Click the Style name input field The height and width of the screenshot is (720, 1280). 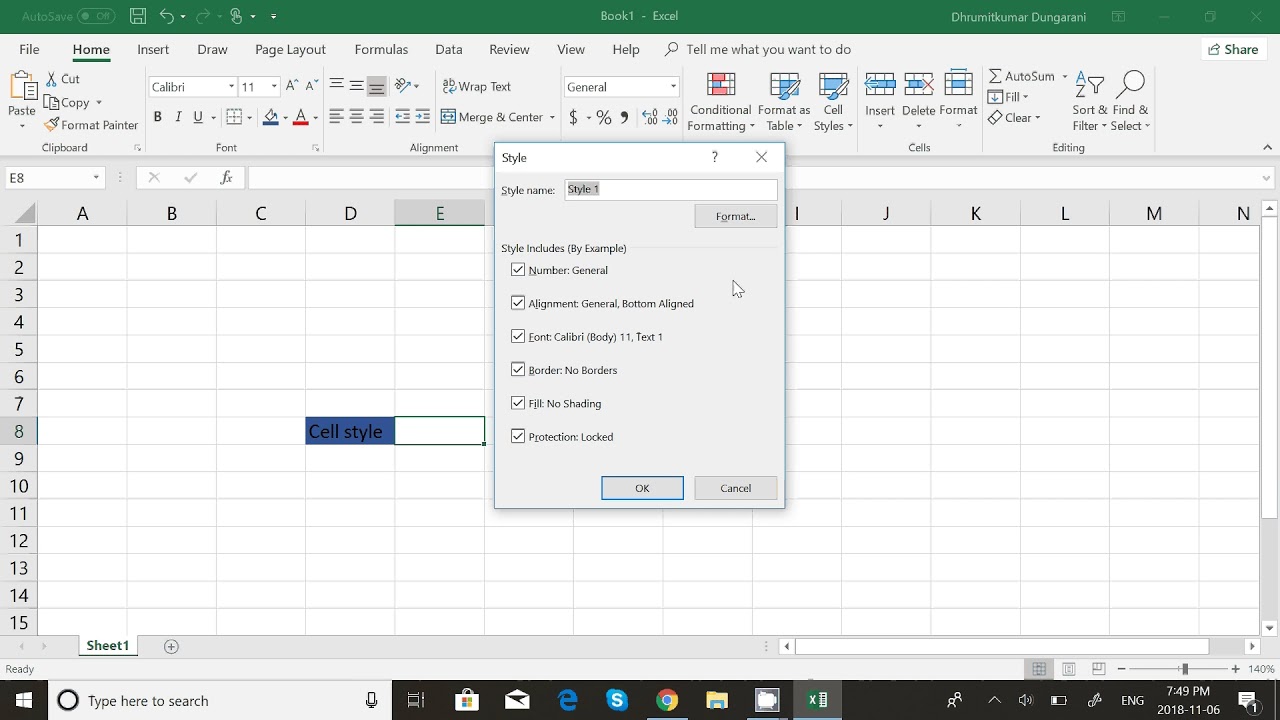tap(670, 189)
